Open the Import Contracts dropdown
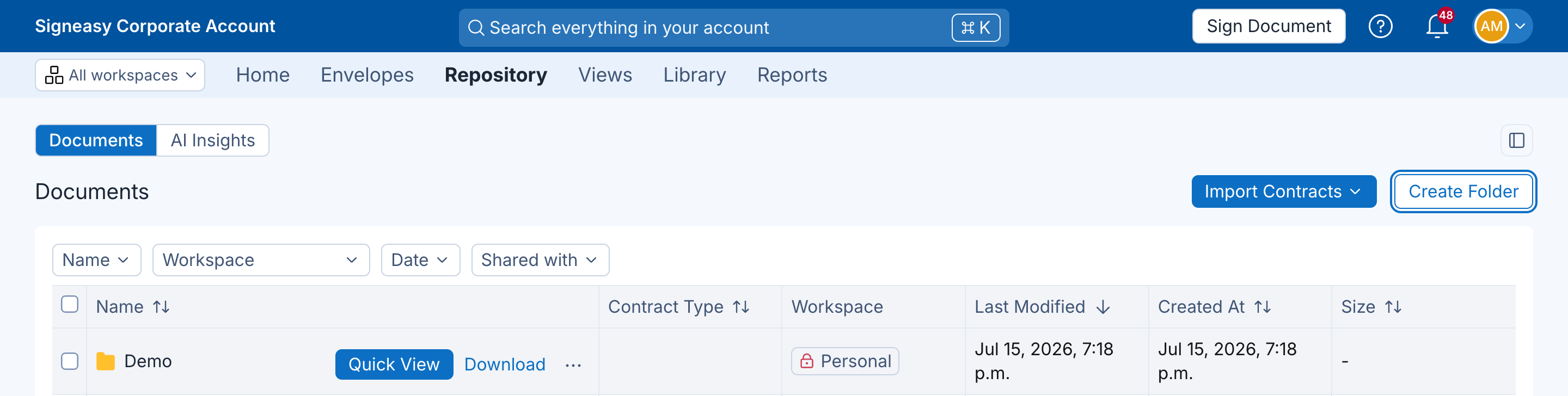1568x396 pixels. [1284, 191]
